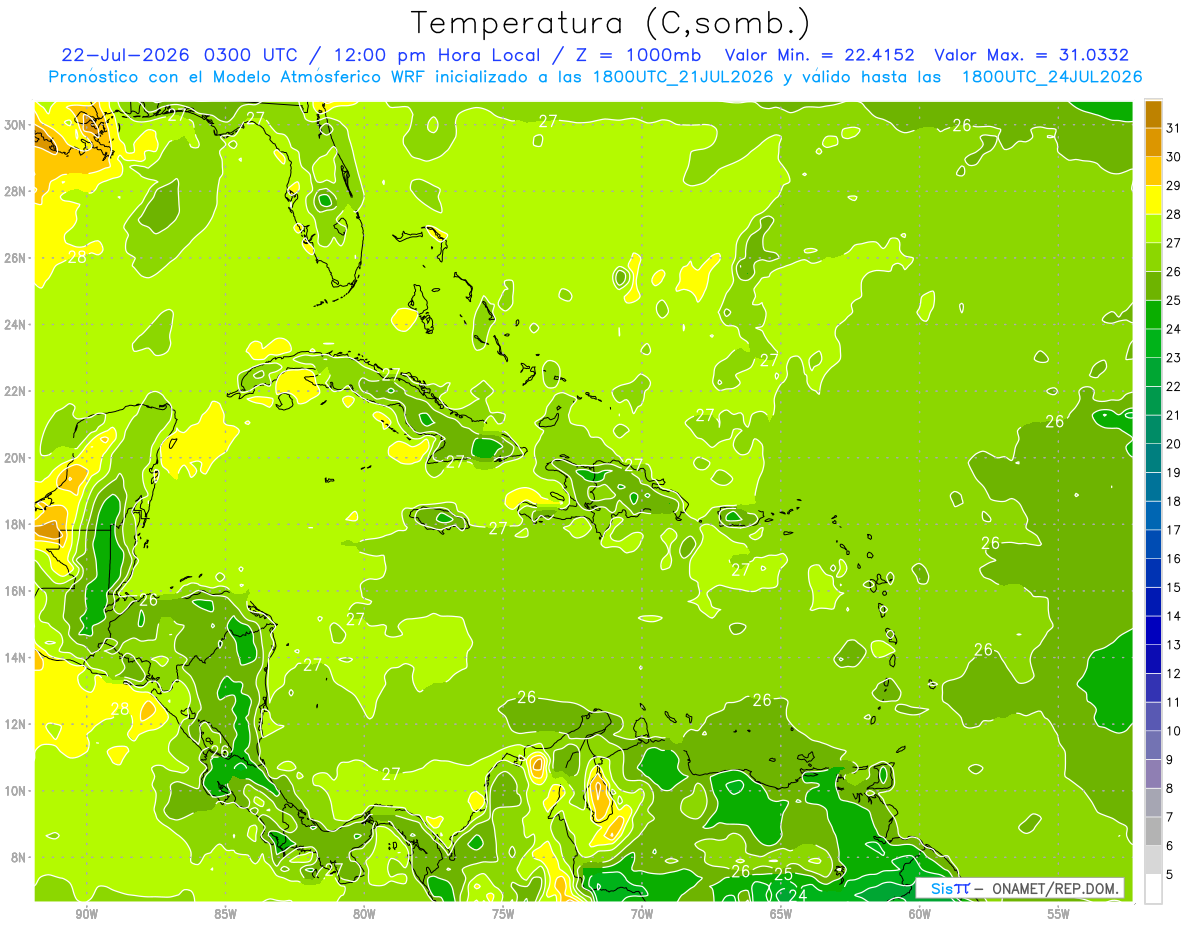Viewport: 1200px width, 927px height.
Task: Pick the teal legend swatch between 19 and 20
Action: point(1153,457)
